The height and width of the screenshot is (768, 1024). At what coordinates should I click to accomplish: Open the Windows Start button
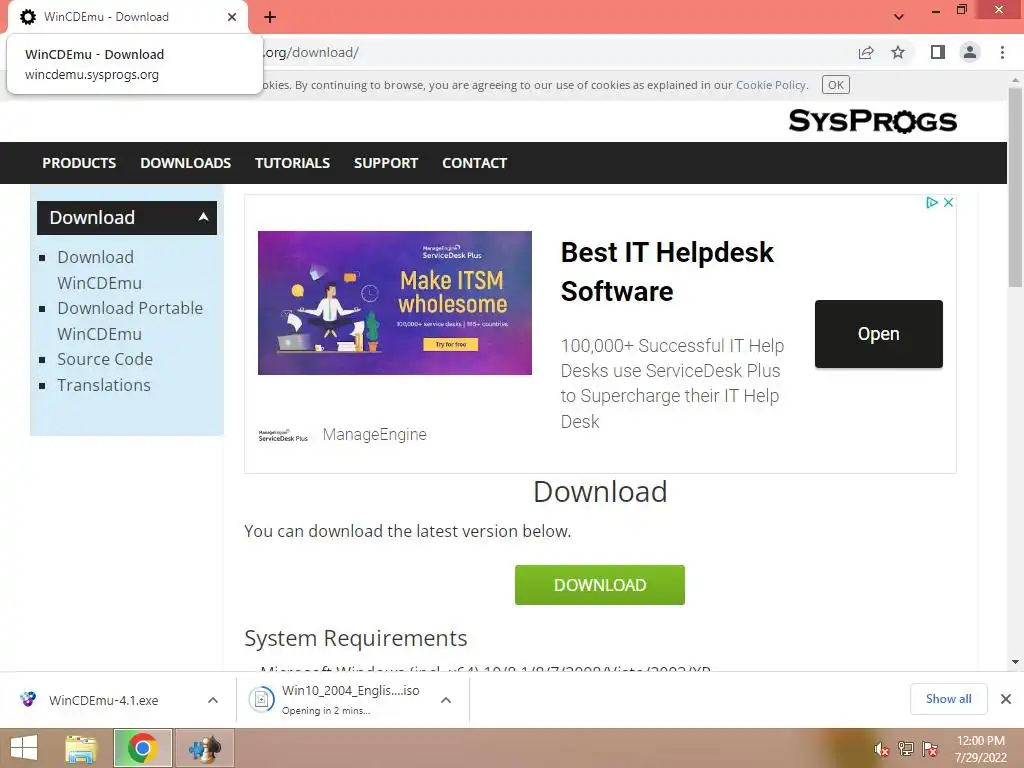pyautogui.click(x=24, y=748)
